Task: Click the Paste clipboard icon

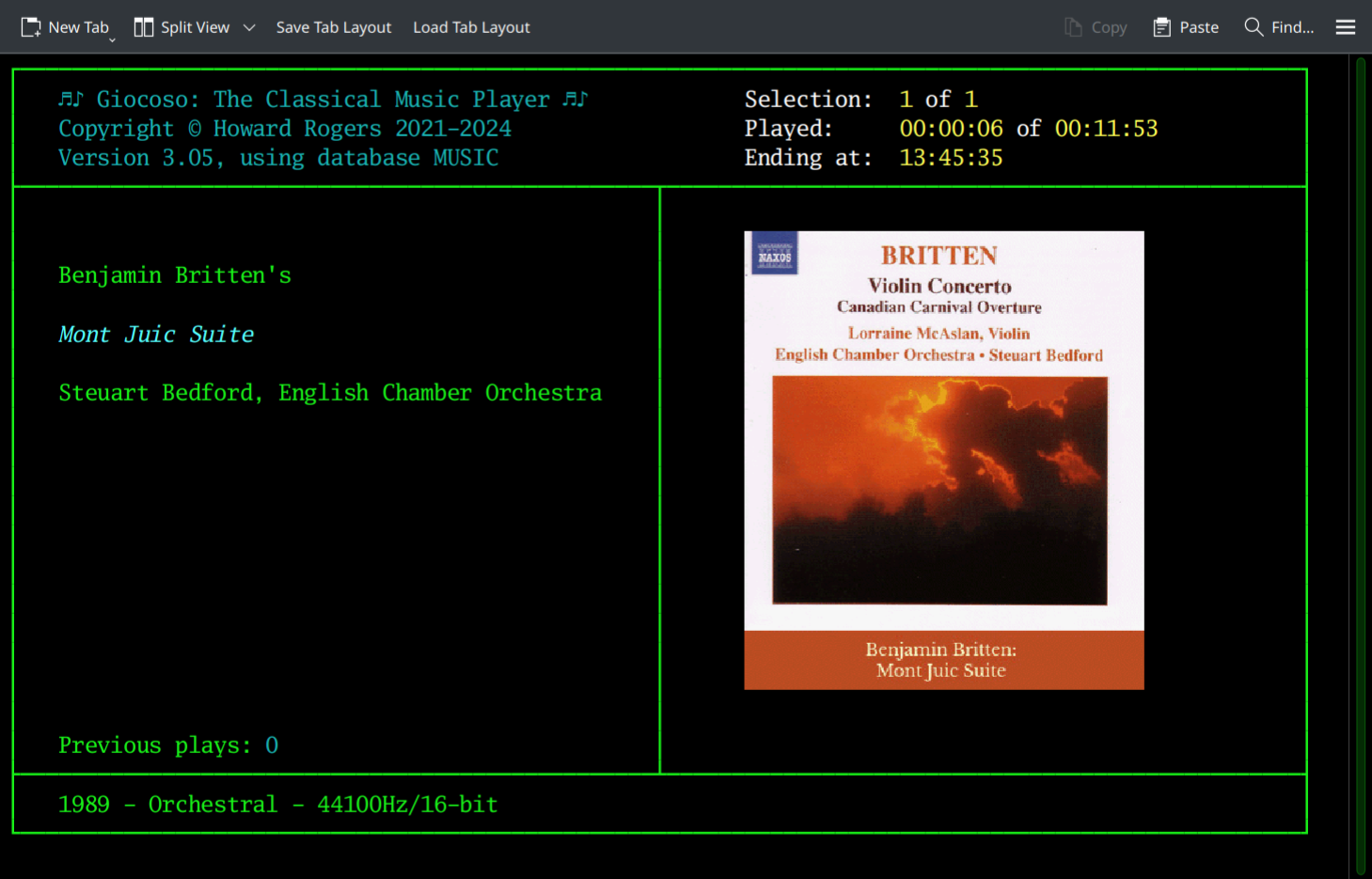Action: [x=1162, y=26]
